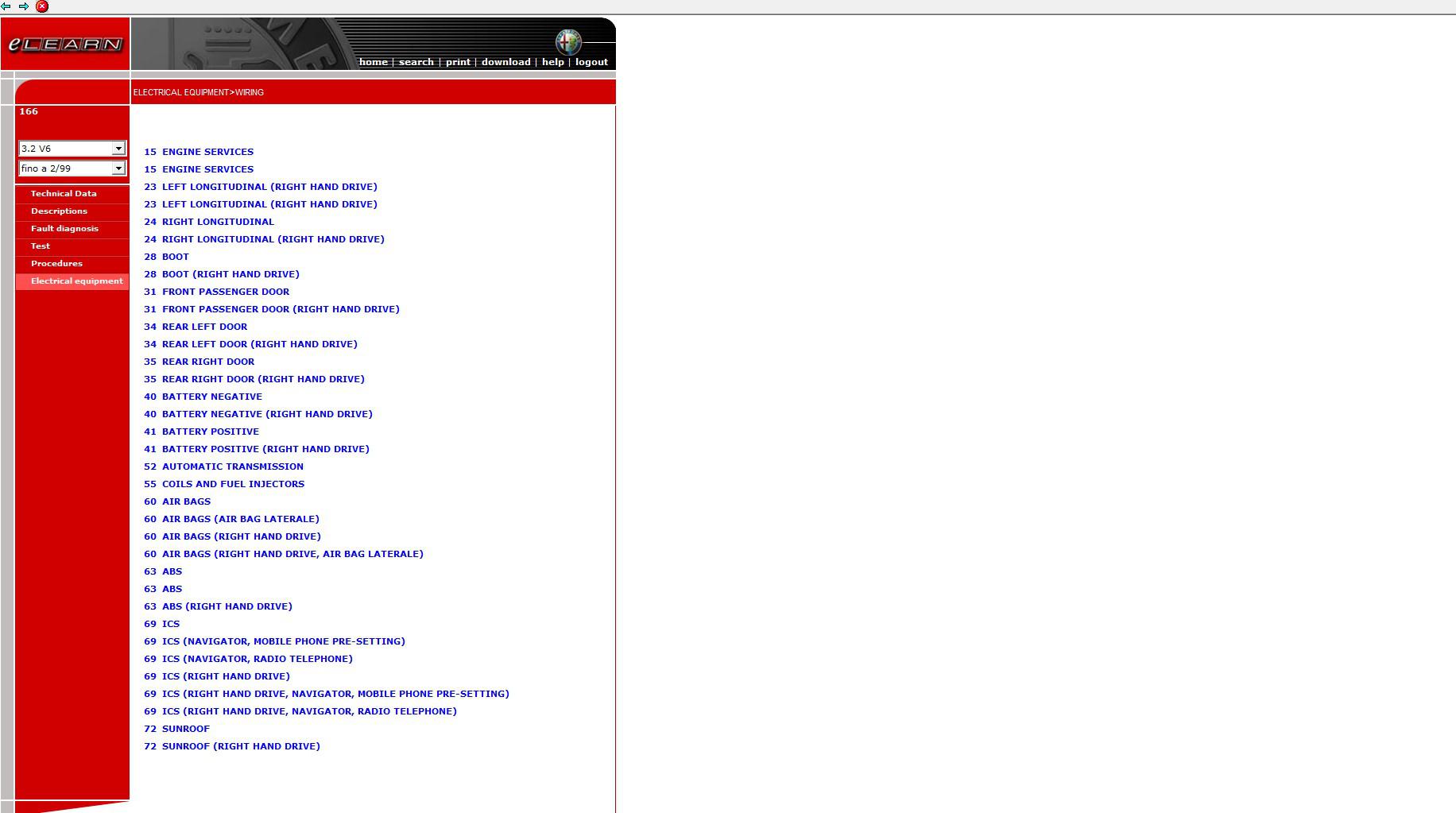Viewport: 1456px width, 813px height.
Task: Click the eLearn logo
Action: click(x=65, y=45)
